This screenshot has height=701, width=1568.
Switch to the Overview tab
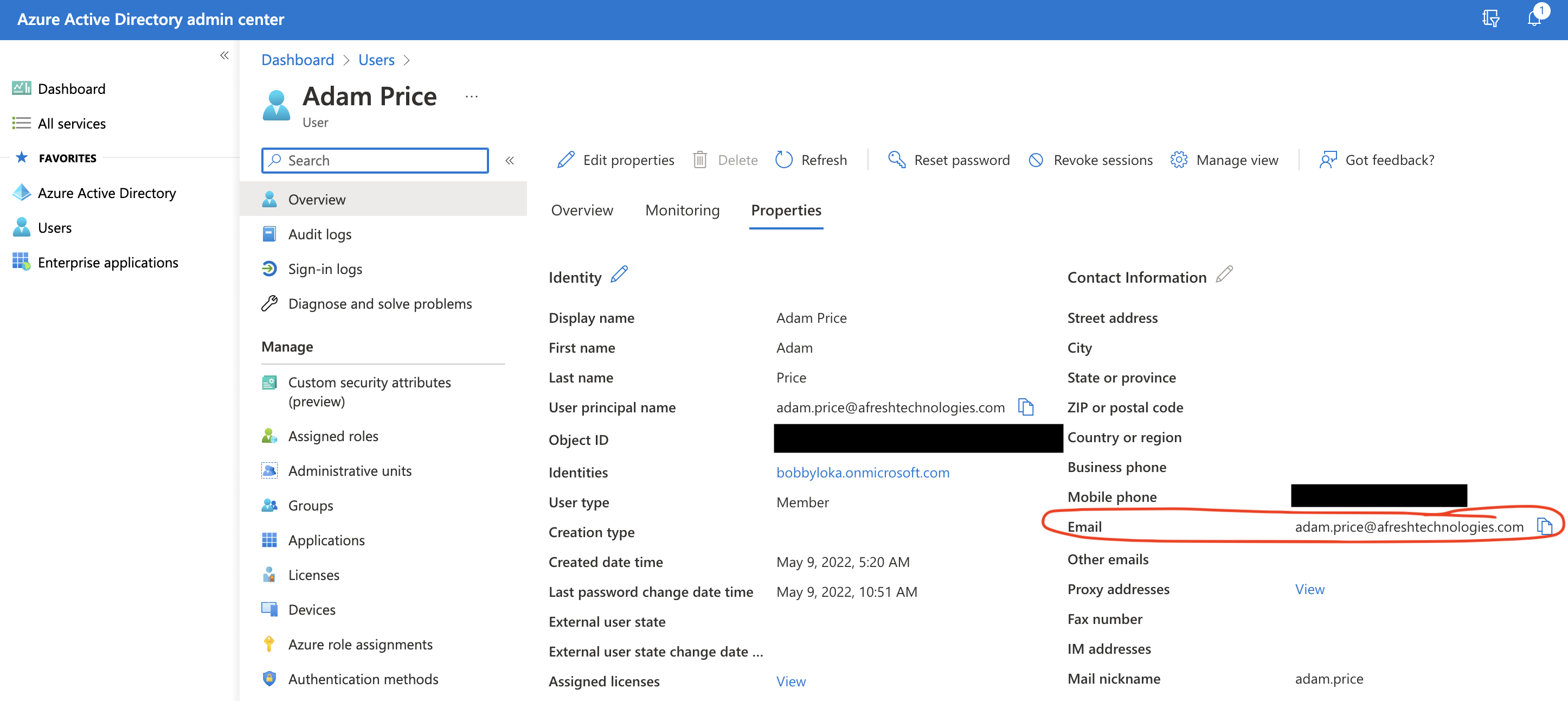582,210
